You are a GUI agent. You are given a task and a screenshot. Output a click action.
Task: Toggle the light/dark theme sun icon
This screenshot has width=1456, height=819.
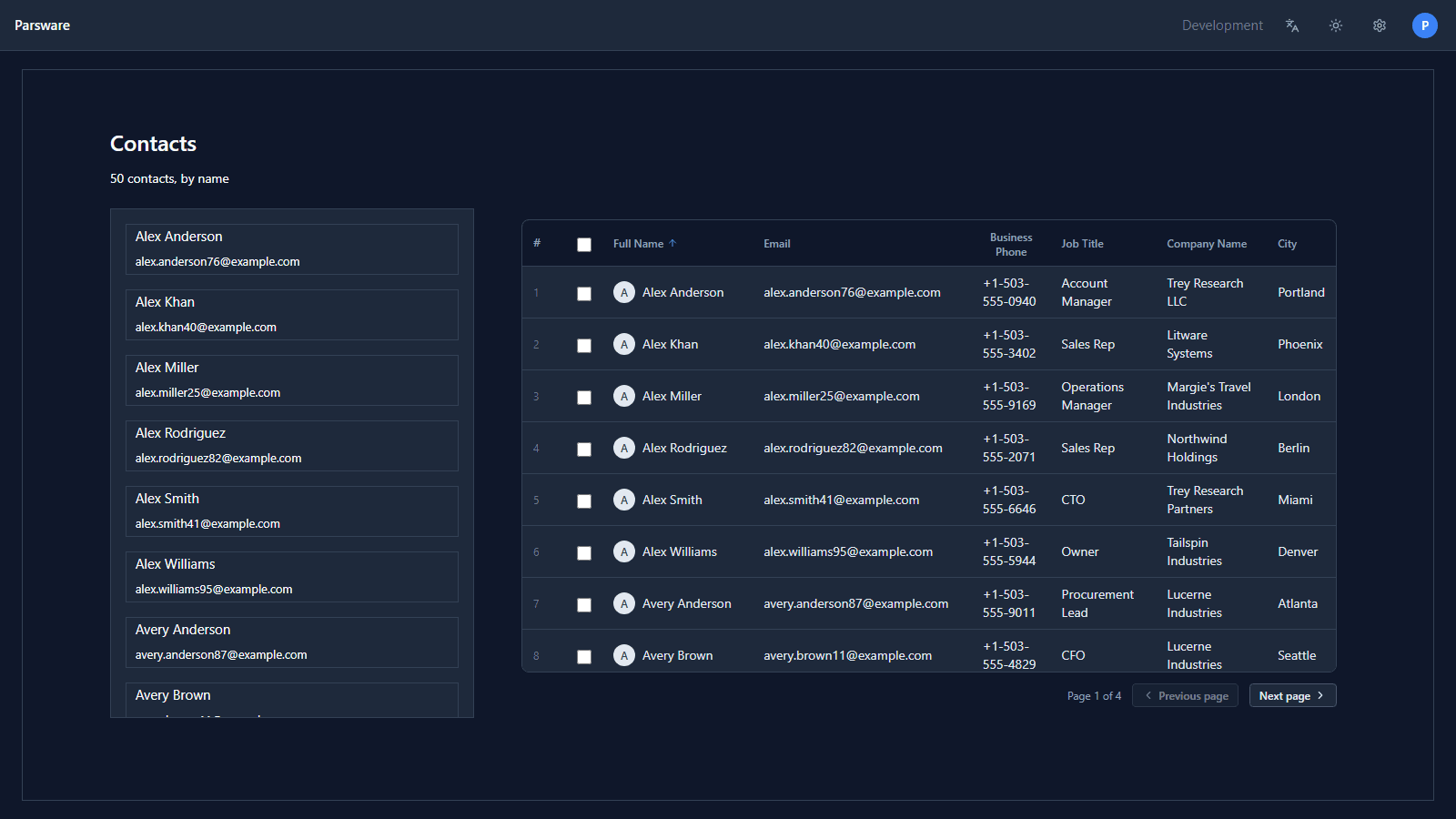click(1336, 25)
